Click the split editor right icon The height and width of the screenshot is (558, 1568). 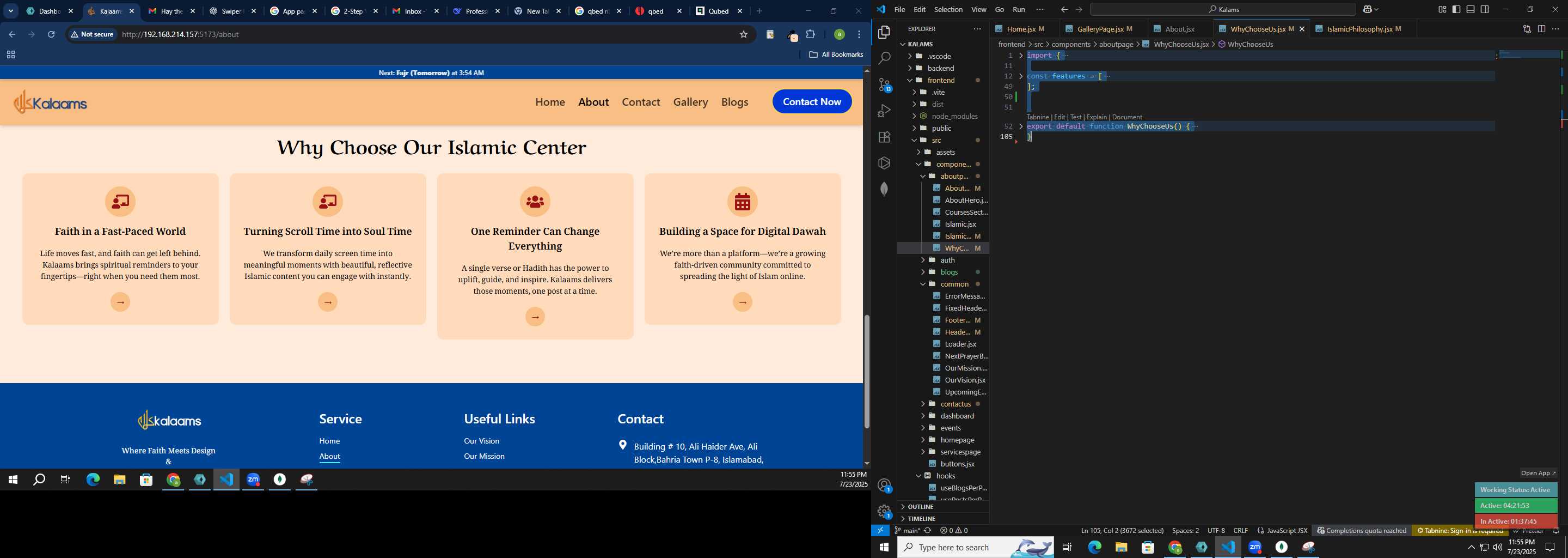point(1541,29)
